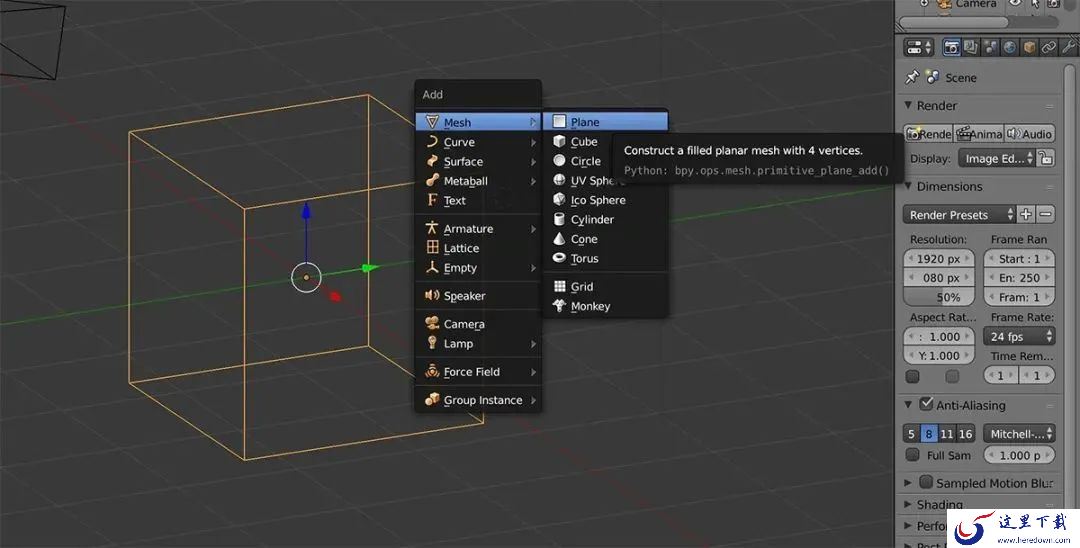Screen dimensions: 1080x548
Task: Open the 24 fps frame rate dropdown
Action: 1019,337
